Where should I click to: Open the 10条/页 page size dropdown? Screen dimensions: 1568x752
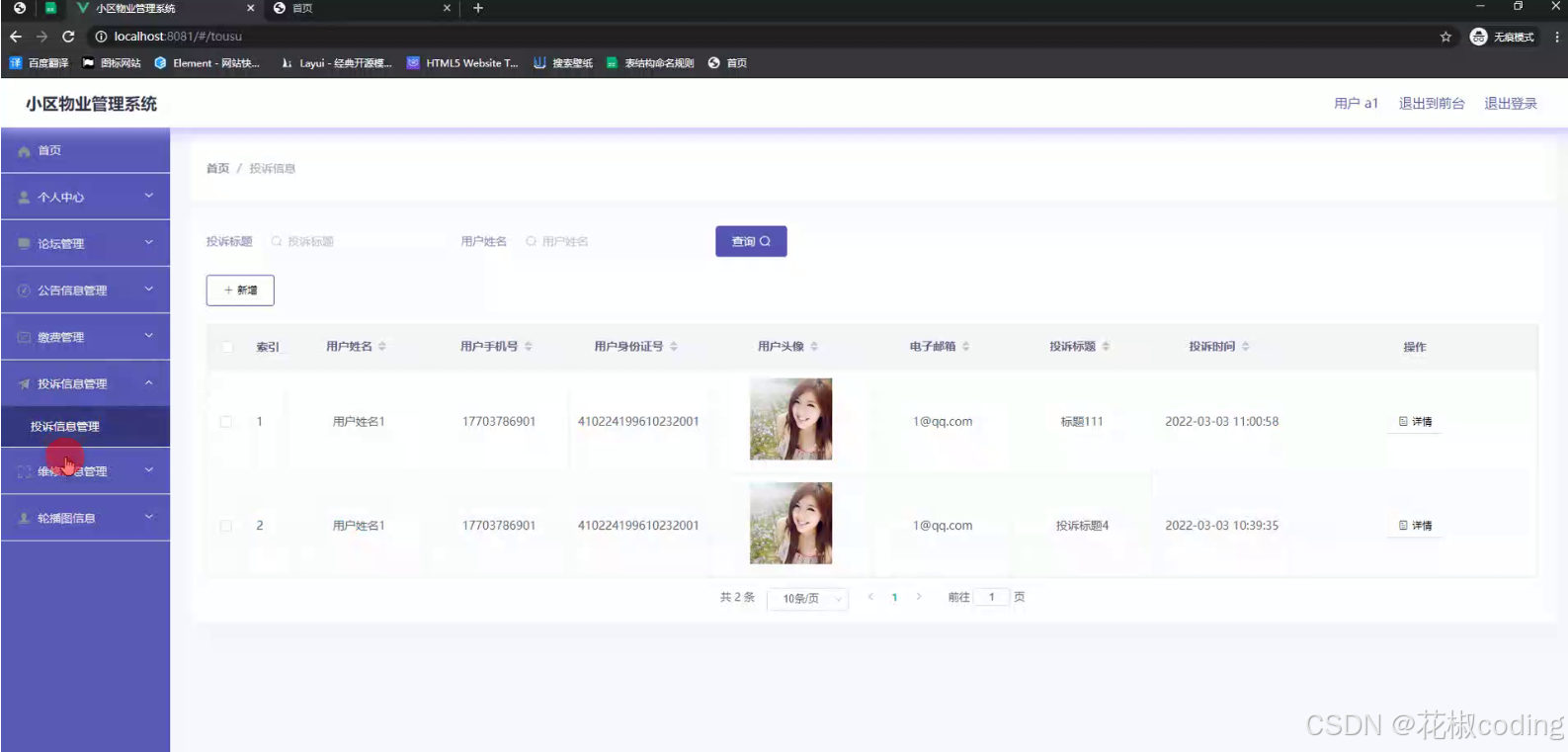(x=807, y=598)
